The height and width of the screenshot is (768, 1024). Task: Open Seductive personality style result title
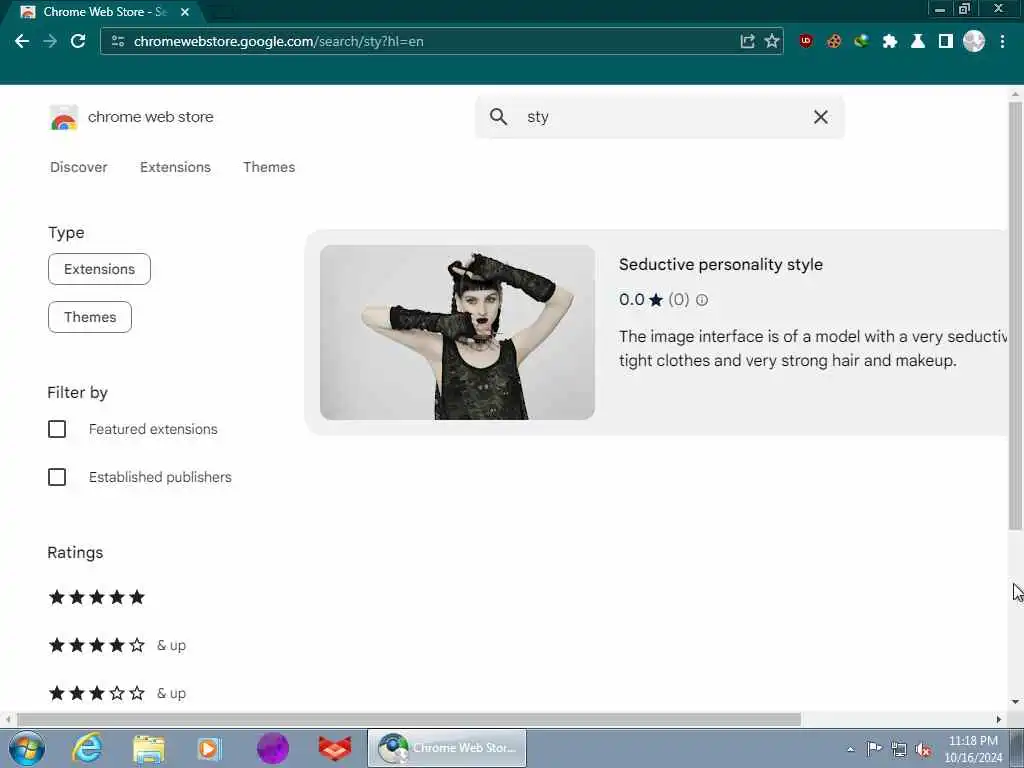pyautogui.click(x=720, y=264)
